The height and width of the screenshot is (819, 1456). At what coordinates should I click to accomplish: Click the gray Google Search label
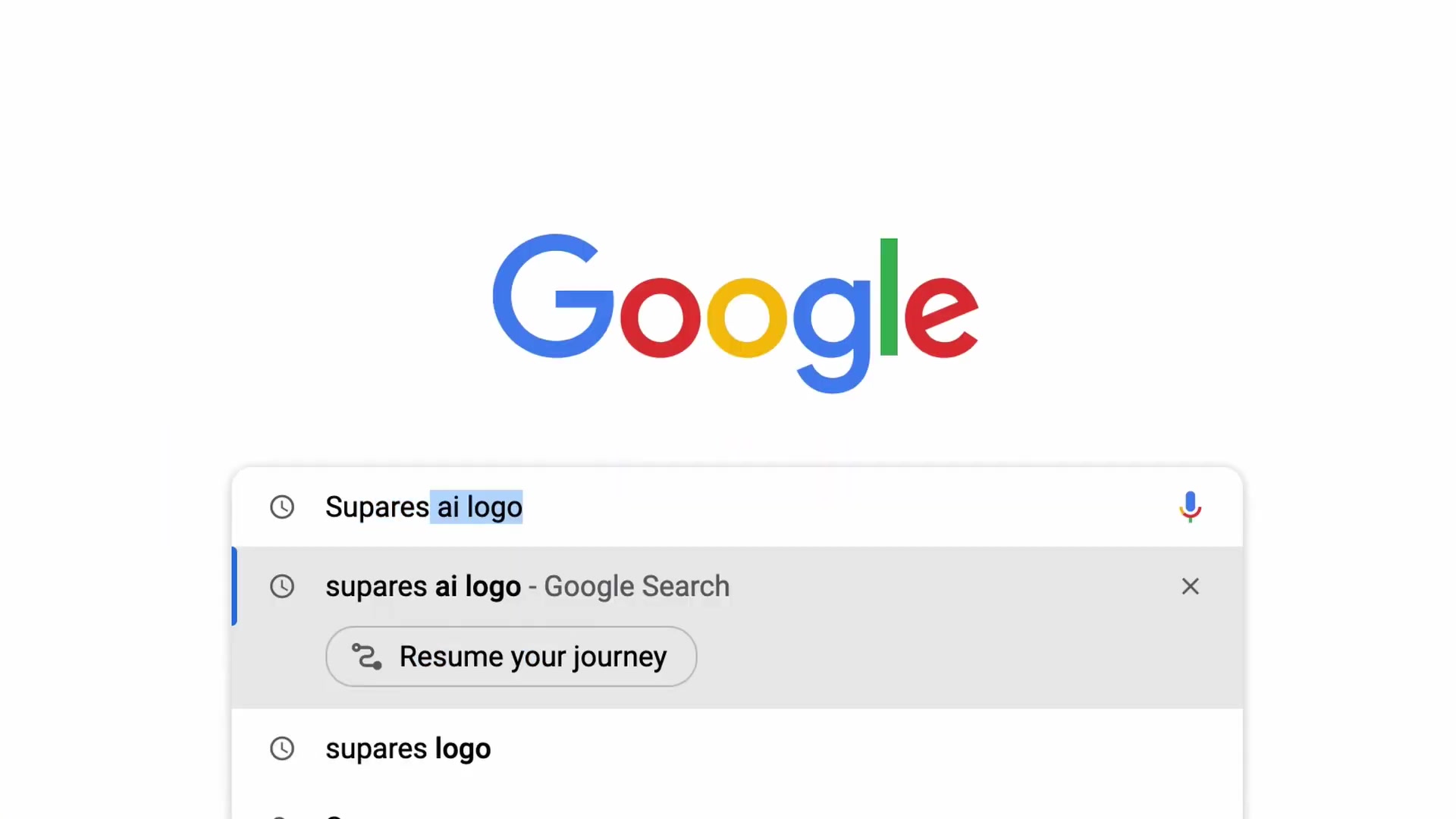tap(636, 586)
